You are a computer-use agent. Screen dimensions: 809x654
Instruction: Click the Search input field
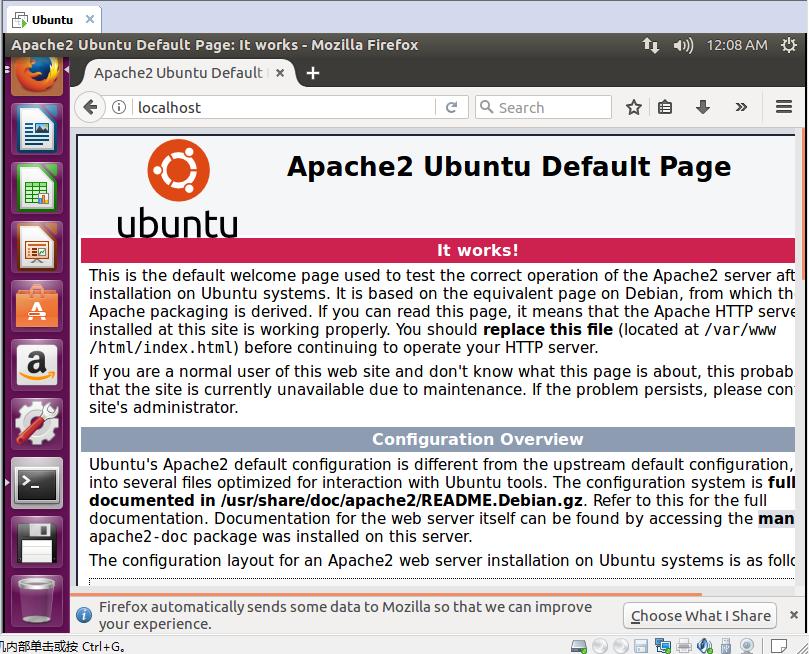click(x=543, y=107)
